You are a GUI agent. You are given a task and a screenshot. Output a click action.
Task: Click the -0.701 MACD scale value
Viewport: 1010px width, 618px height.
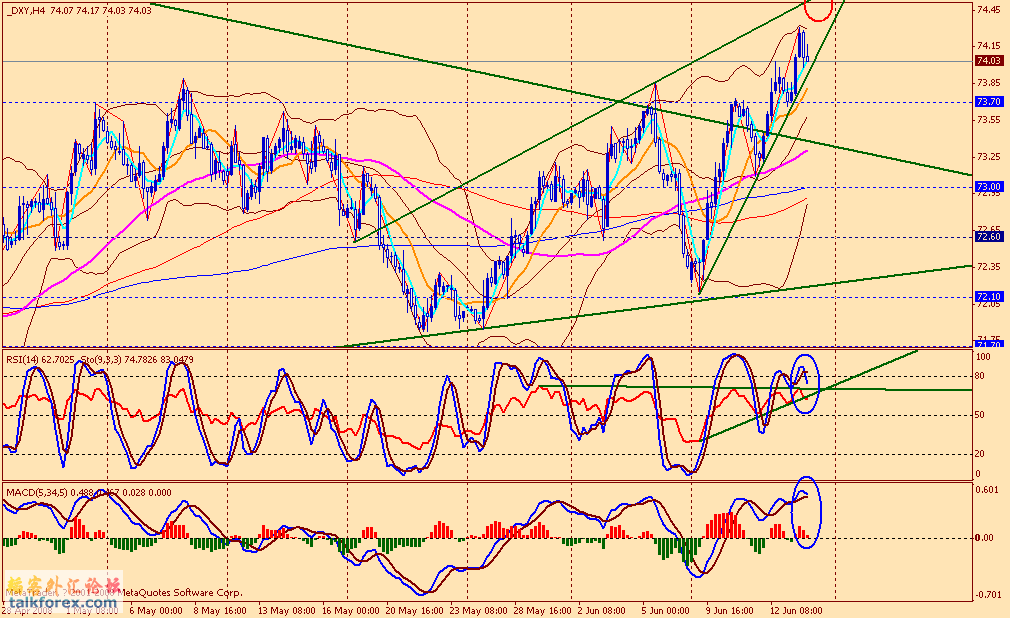987,594
